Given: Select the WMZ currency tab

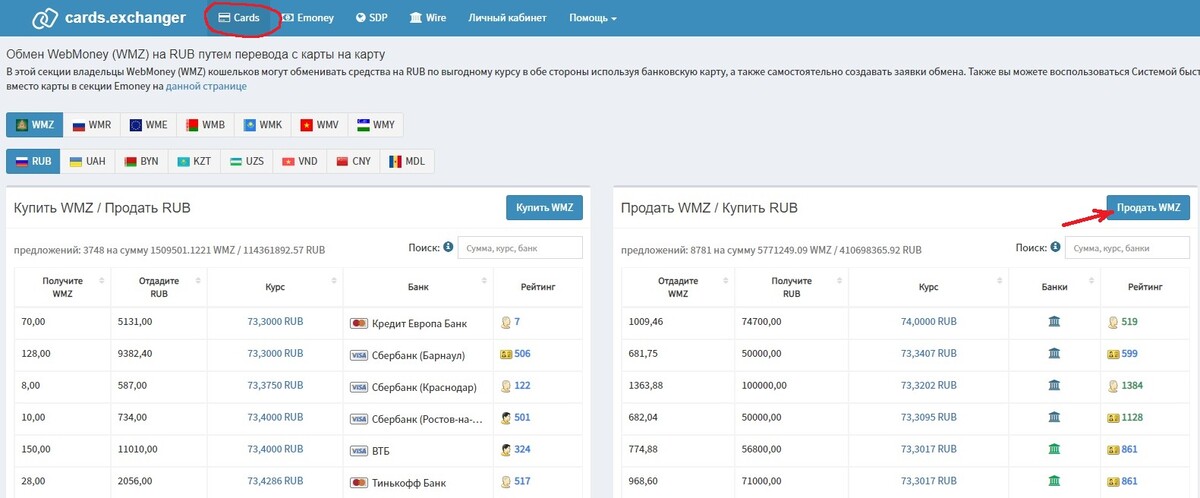Looking at the screenshot, I should pyautogui.click(x=34, y=126).
